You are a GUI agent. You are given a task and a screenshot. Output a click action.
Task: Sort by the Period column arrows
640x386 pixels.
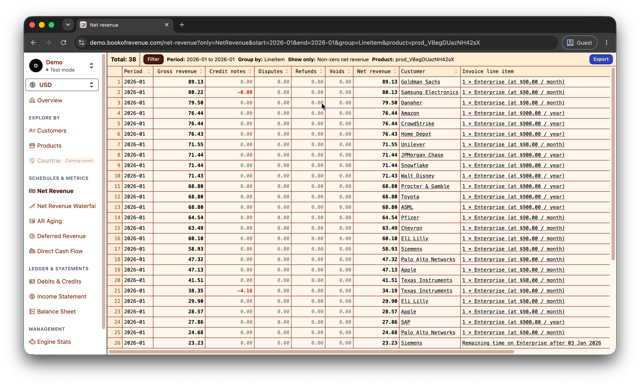click(x=149, y=71)
